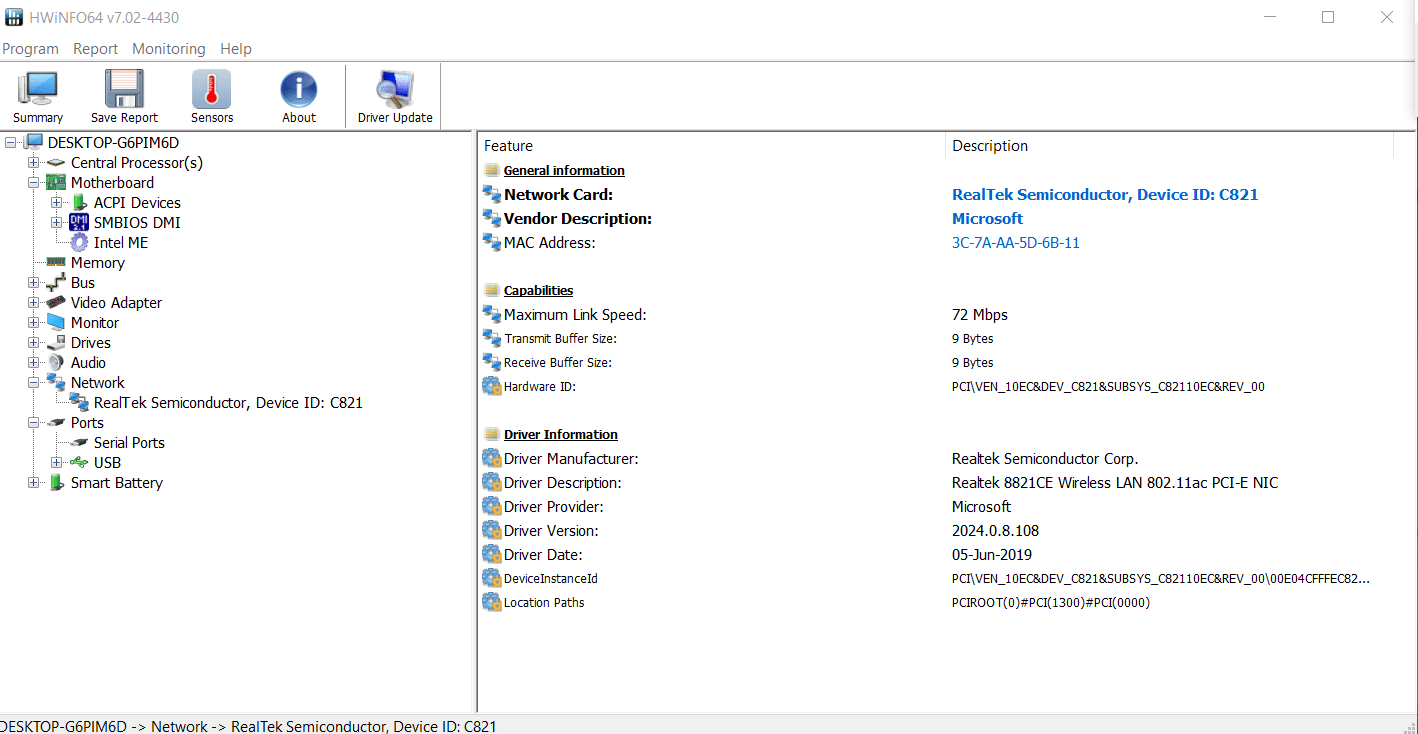Click the Ports tree icon
Viewport: 1418px width, 734px height.
click(56, 422)
